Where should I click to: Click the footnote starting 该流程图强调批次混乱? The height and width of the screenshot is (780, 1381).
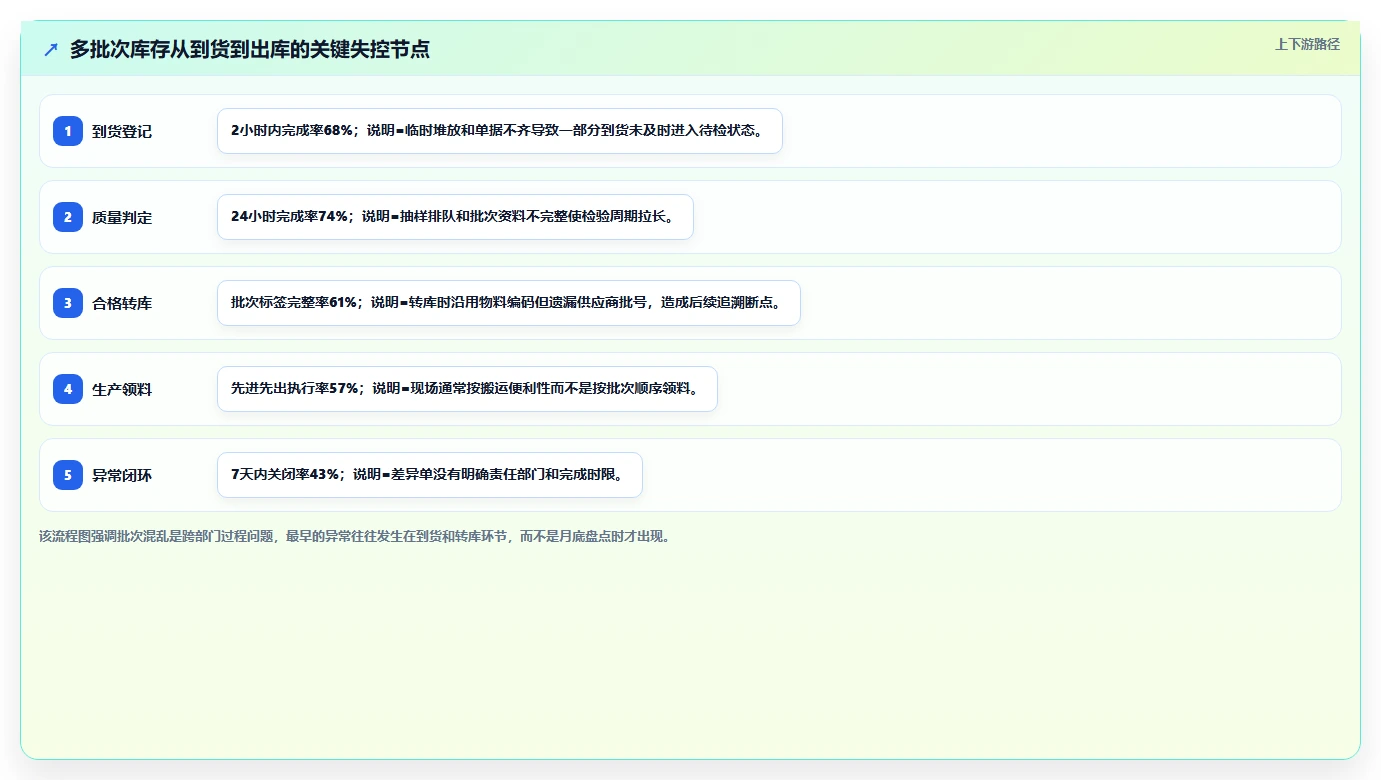pyautogui.click(x=354, y=536)
